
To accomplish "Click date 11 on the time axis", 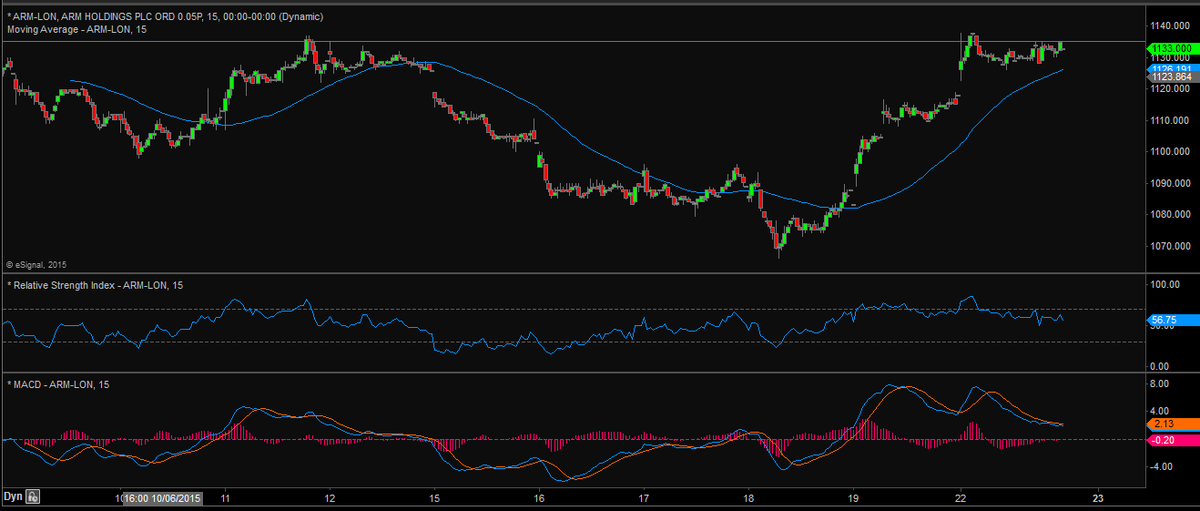I will pos(226,497).
